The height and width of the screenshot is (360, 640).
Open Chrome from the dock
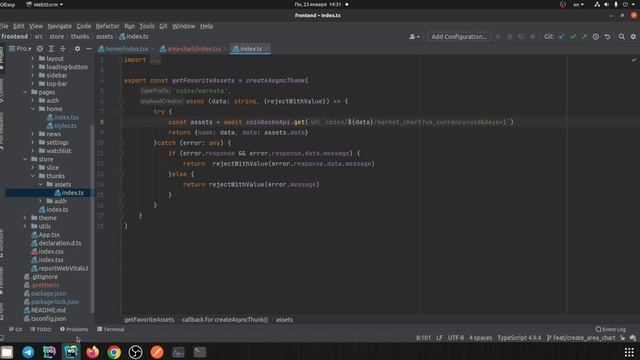pos(114,352)
